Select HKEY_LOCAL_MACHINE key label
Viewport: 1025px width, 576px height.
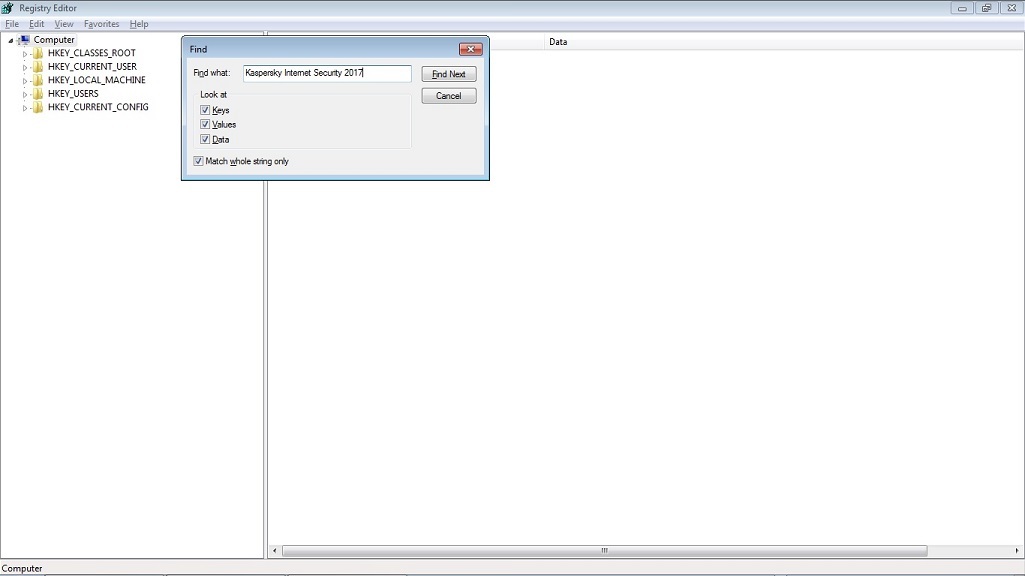pos(97,80)
